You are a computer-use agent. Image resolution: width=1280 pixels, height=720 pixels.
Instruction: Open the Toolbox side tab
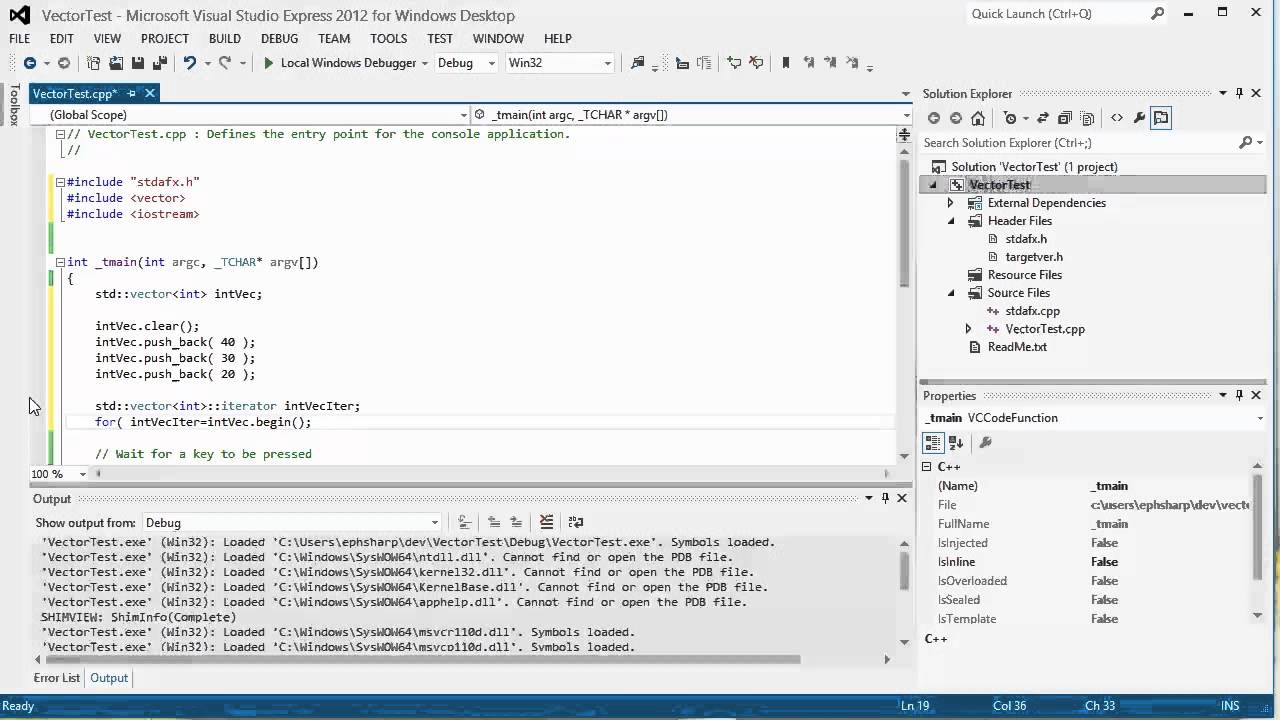pos(14,105)
